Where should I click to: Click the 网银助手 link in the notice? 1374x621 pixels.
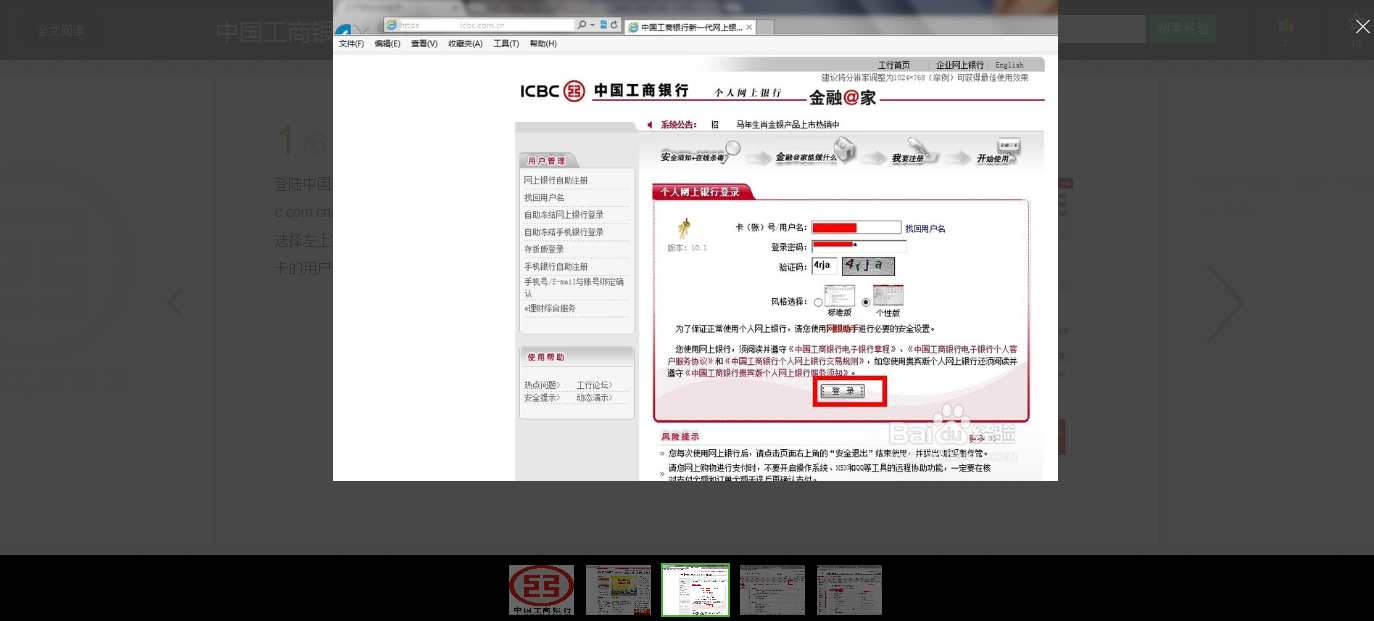pos(842,329)
